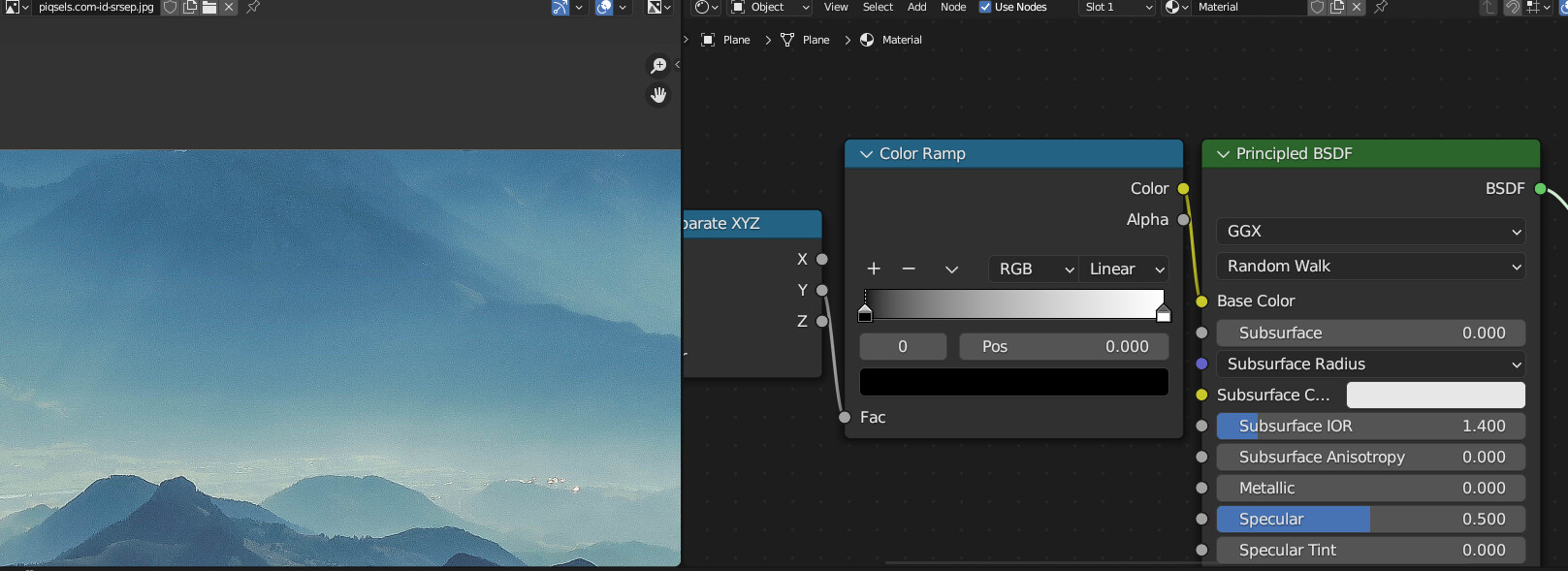The width and height of the screenshot is (1568, 571).
Task: Expand image editor sidebar arrow
Action: tap(677, 65)
